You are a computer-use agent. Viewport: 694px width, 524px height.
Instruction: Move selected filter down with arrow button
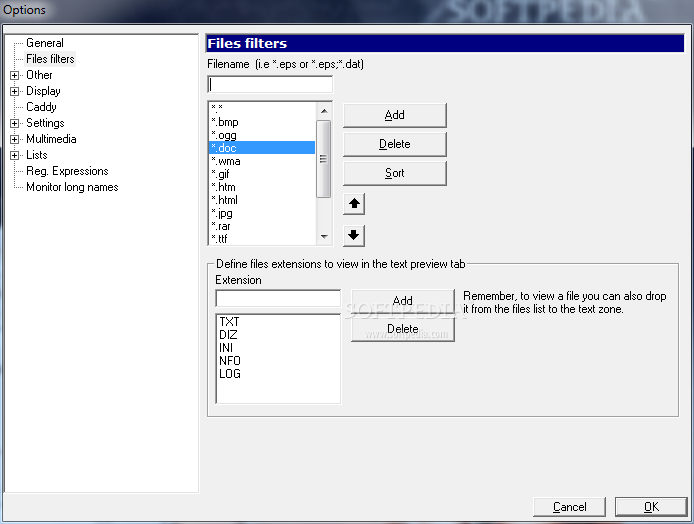point(354,235)
